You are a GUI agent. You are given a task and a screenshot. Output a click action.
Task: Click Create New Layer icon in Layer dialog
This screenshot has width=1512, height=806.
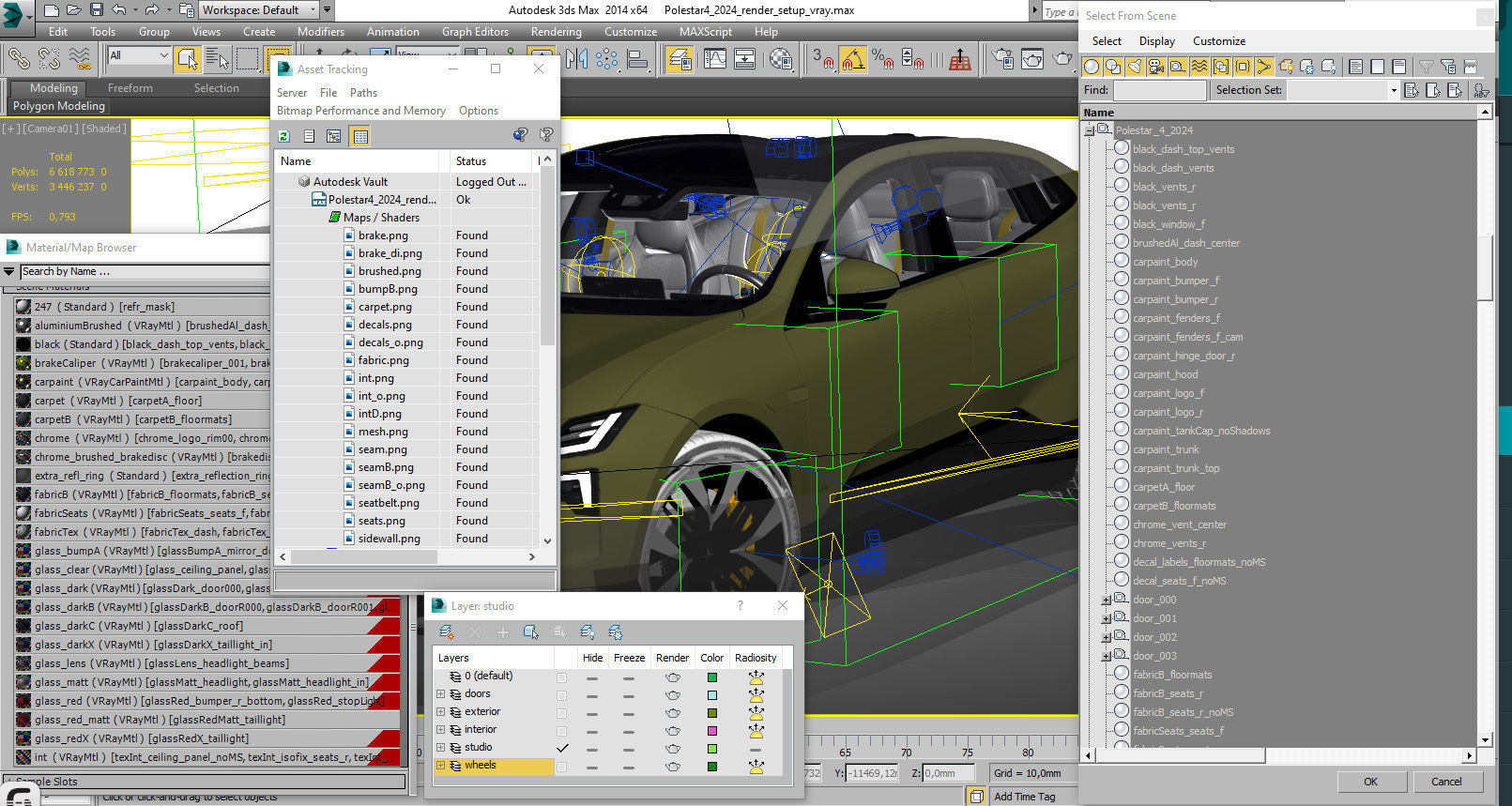pyautogui.click(x=447, y=632)
